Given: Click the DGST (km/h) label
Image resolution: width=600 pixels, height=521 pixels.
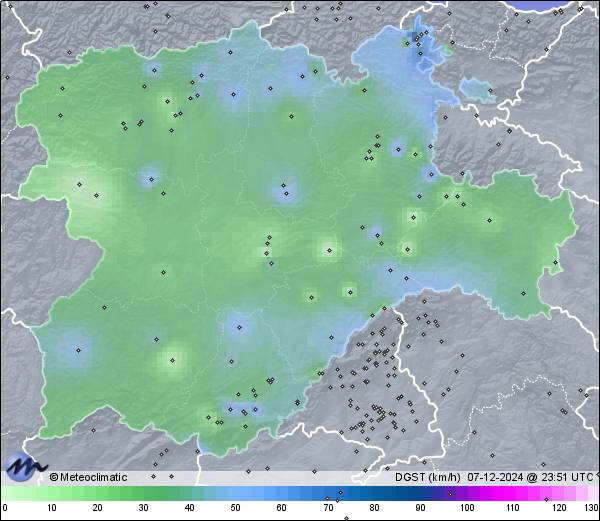Looking at the screenshot, I should coord(428,477).
